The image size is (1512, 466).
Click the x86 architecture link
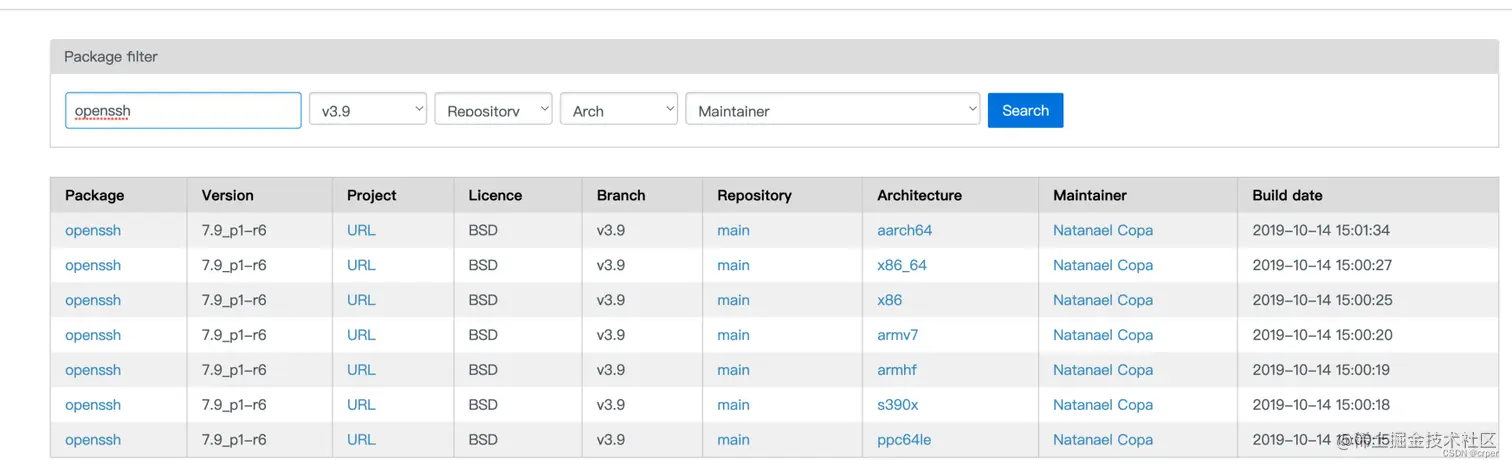point(889,300)
